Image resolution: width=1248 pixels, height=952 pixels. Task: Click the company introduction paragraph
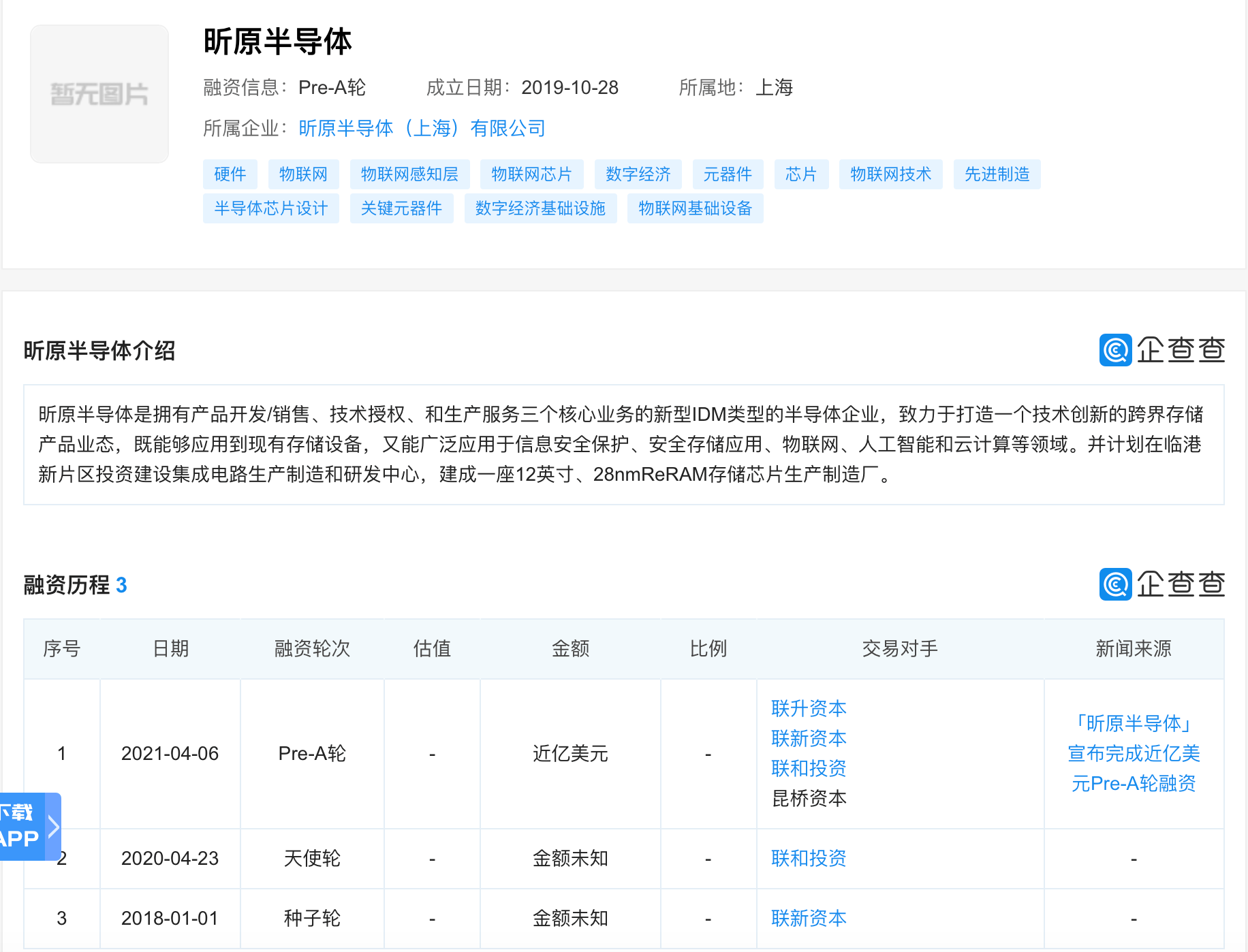(x=623, y=445)
